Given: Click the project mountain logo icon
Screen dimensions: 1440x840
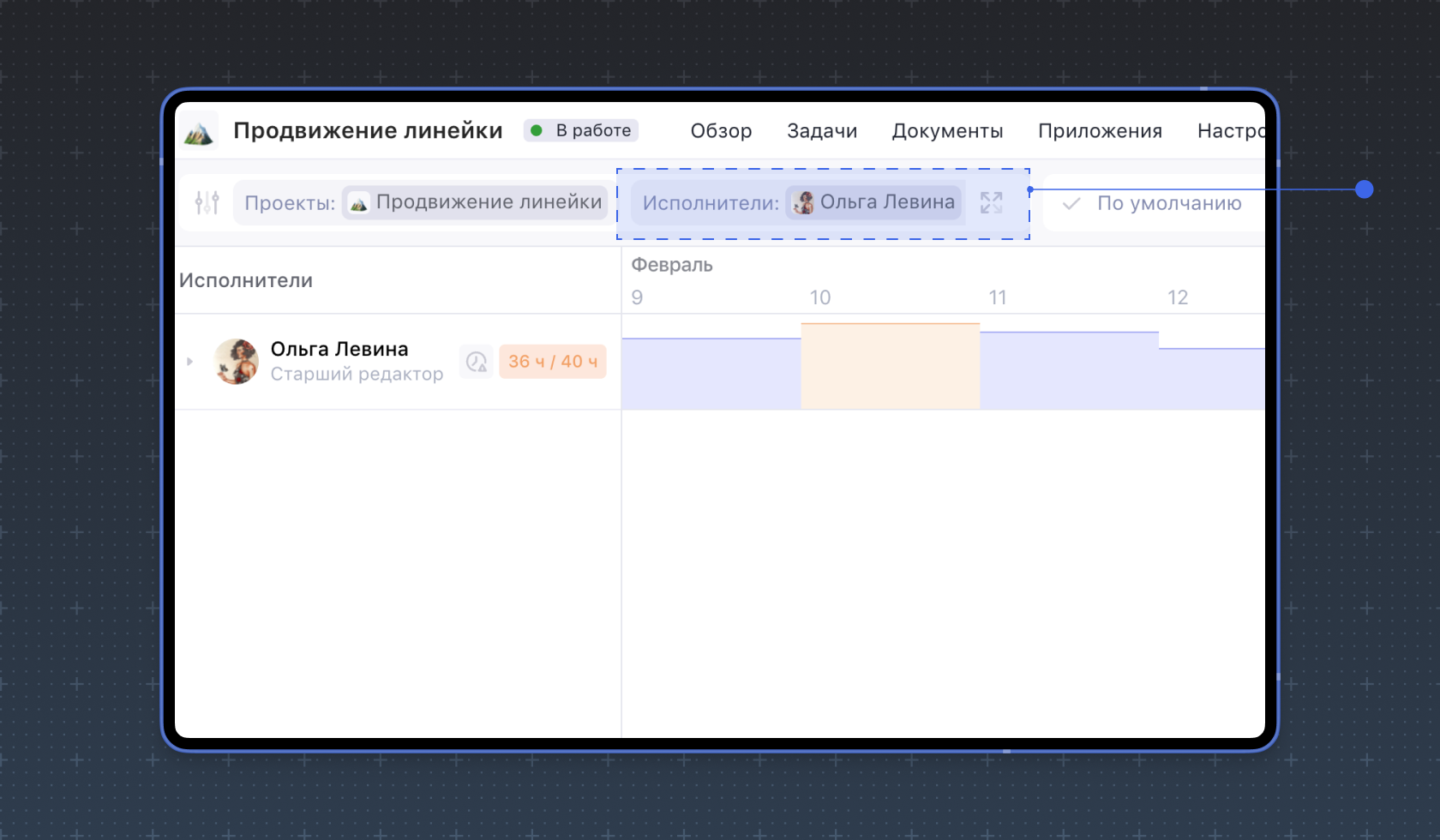Looking at the screenshot, I should pyautogui.click(x=199, y=132).
